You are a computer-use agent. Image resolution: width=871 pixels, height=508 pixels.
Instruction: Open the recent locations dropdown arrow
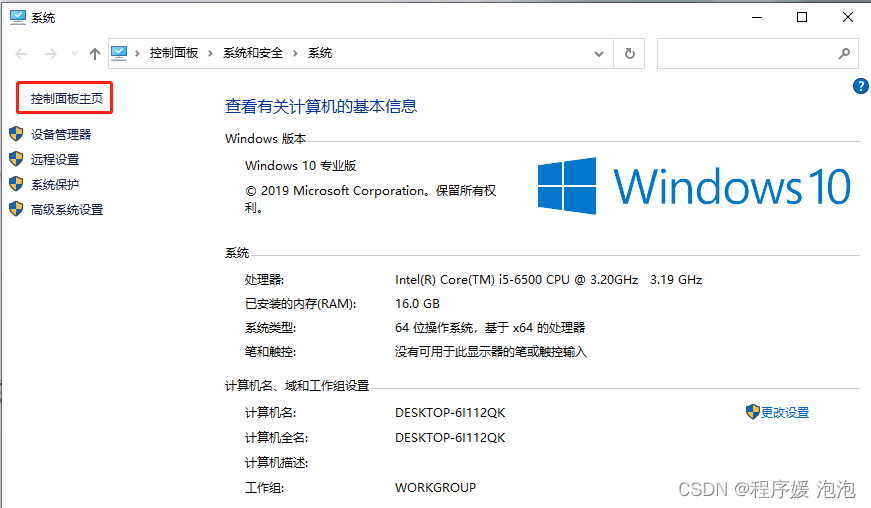tap(74, 54)
